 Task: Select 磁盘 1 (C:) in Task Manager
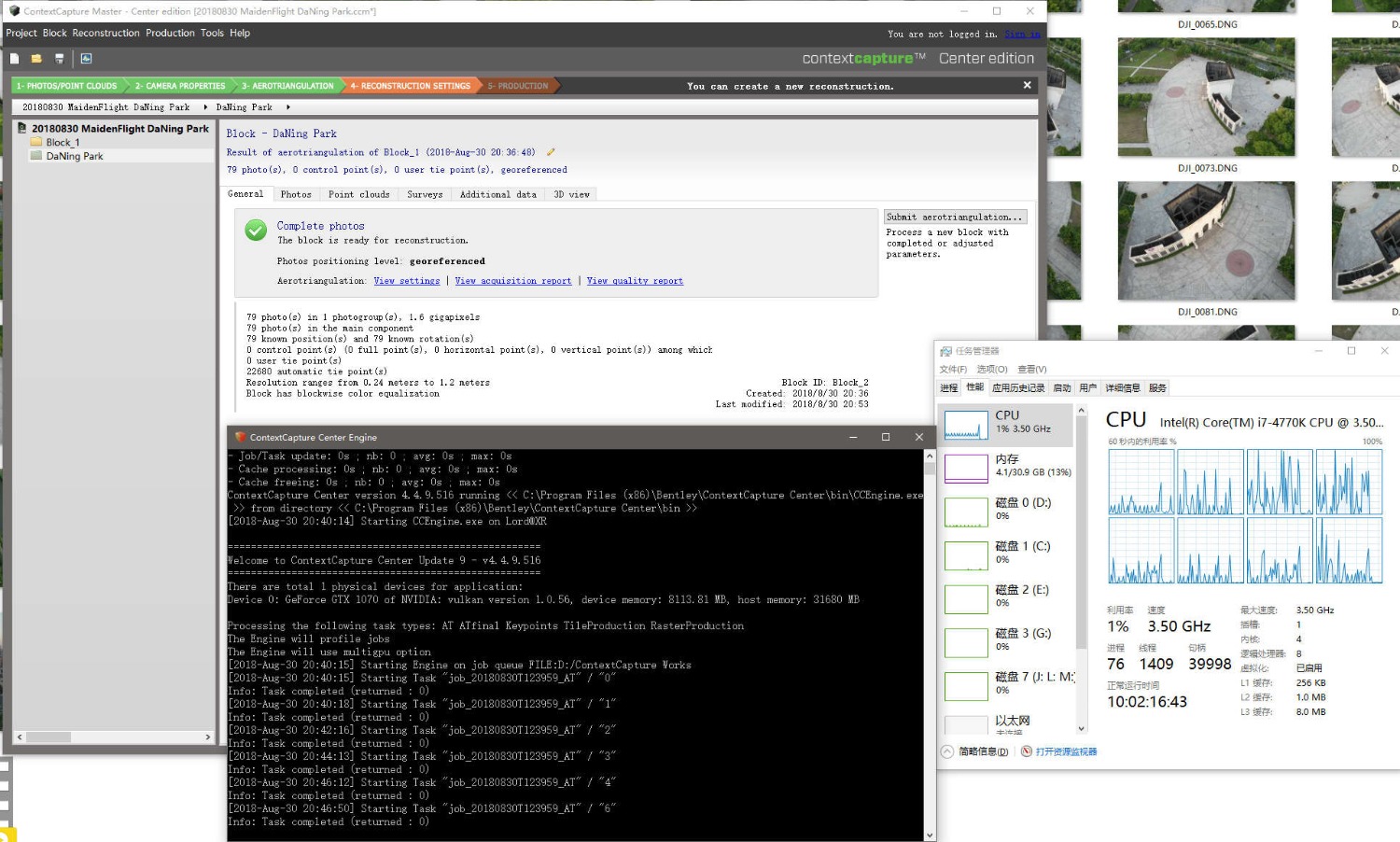pyautogui.click(x=1008, y=554)
